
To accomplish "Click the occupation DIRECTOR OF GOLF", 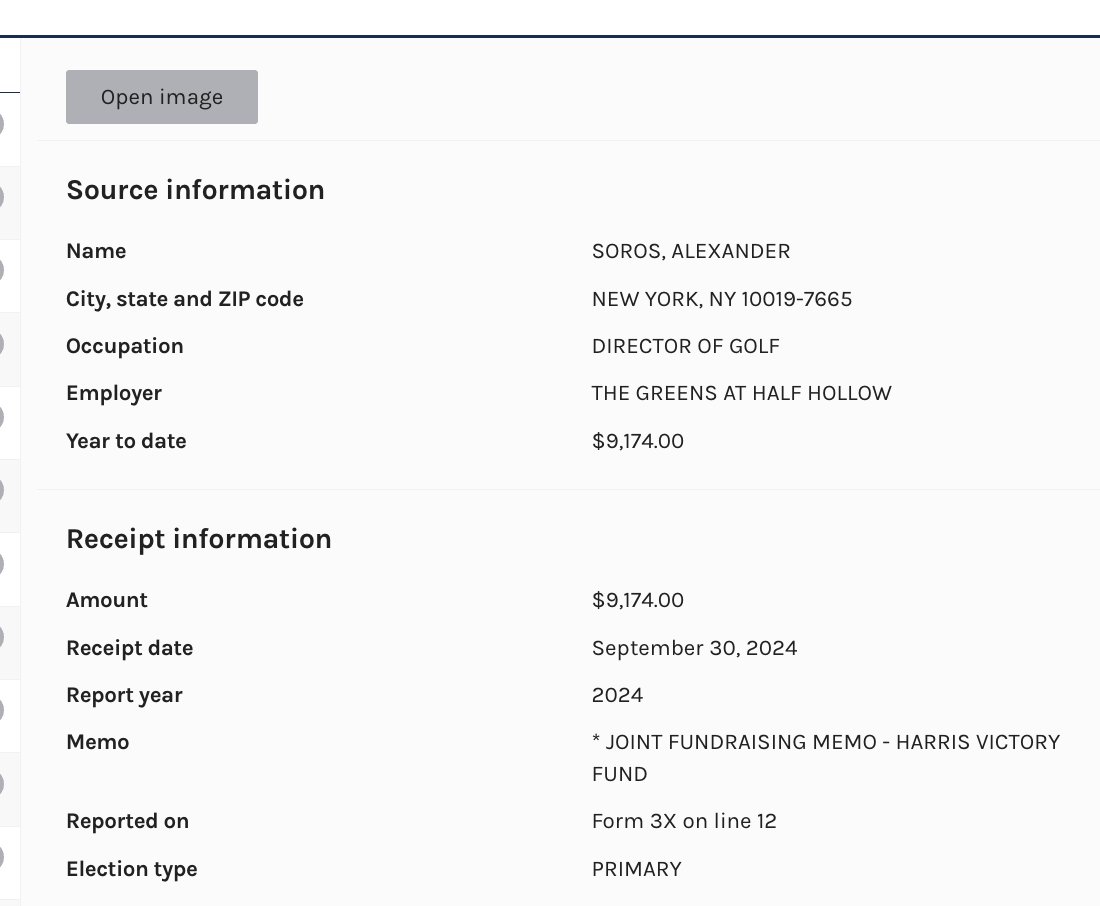I will point(685,346).
